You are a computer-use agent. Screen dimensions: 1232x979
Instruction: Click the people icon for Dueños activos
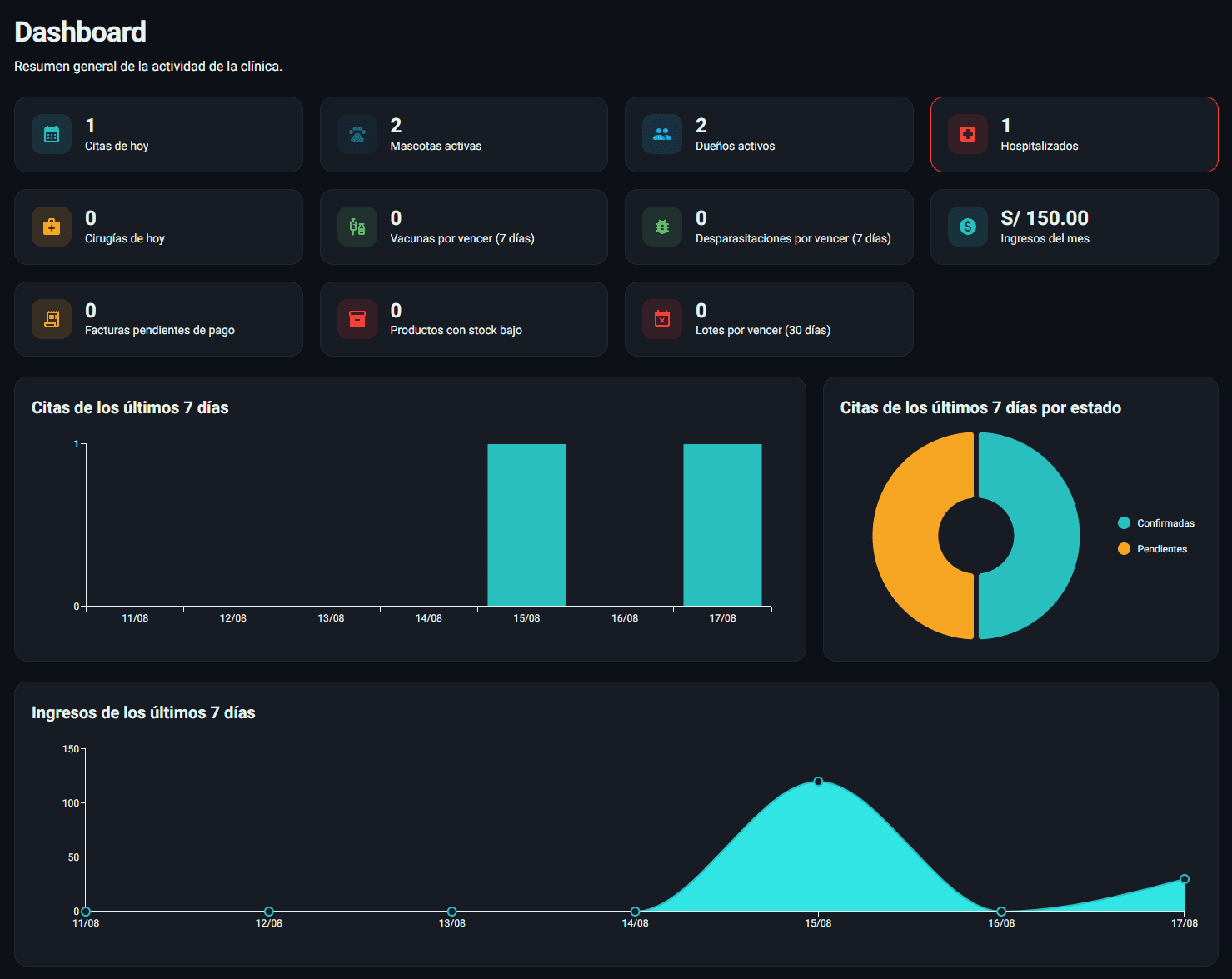tap(662, 135)
